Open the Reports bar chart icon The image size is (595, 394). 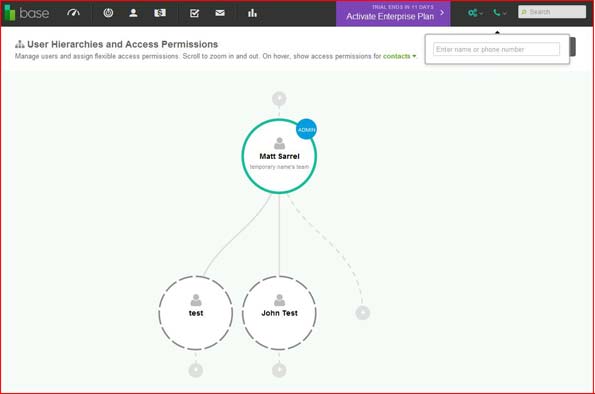[252, 13]
